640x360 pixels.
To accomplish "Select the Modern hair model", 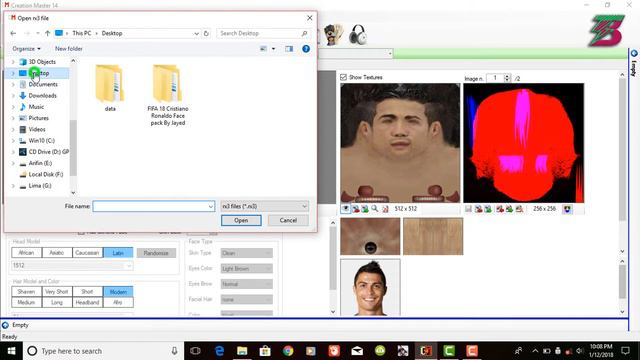I will [x=118, y=292].
